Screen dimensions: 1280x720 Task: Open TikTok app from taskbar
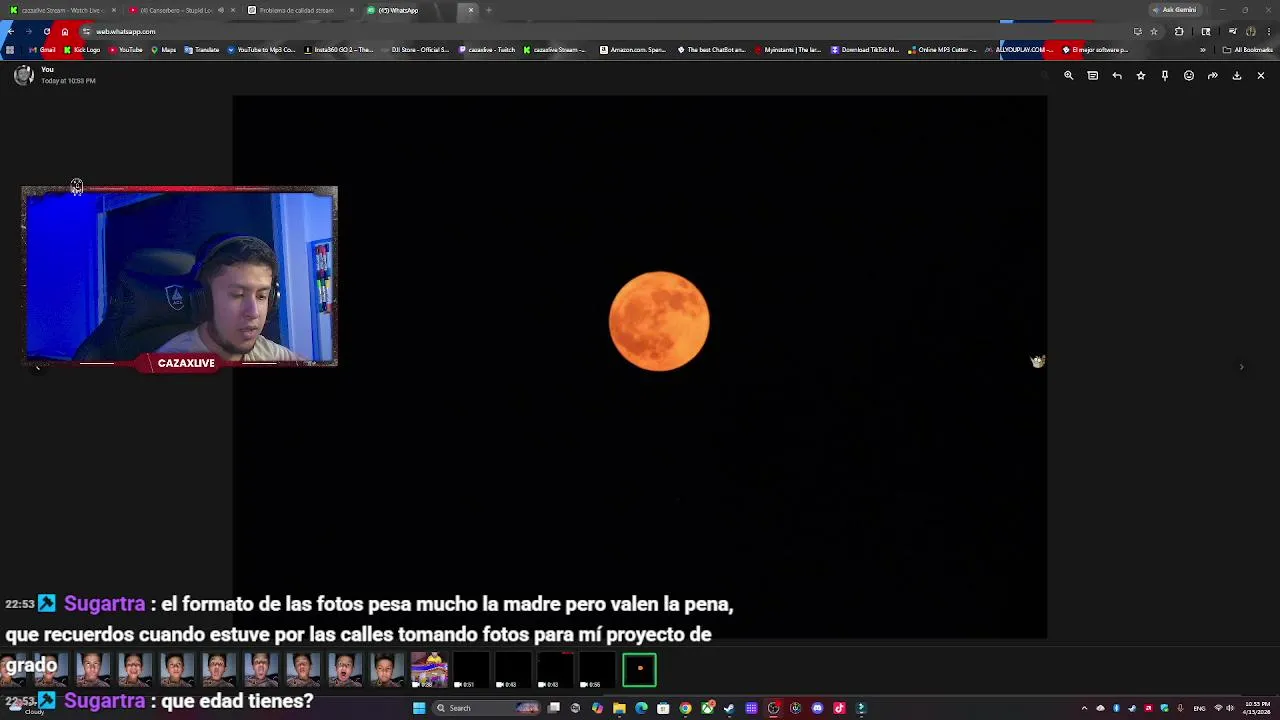pos(839,708)
